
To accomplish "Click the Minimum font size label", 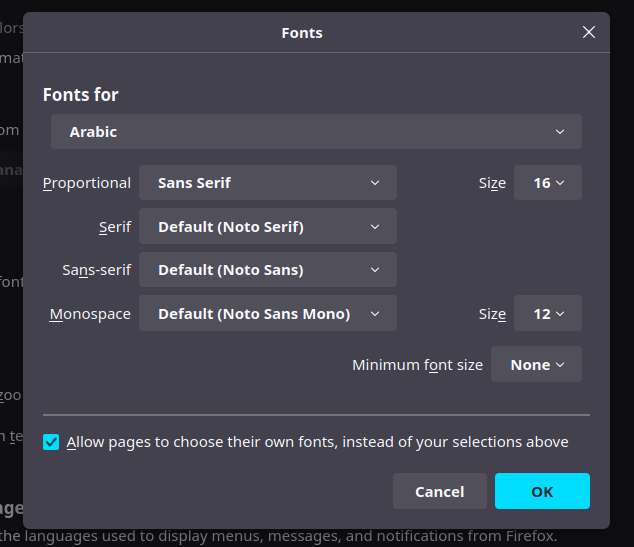I will (417, 365).
